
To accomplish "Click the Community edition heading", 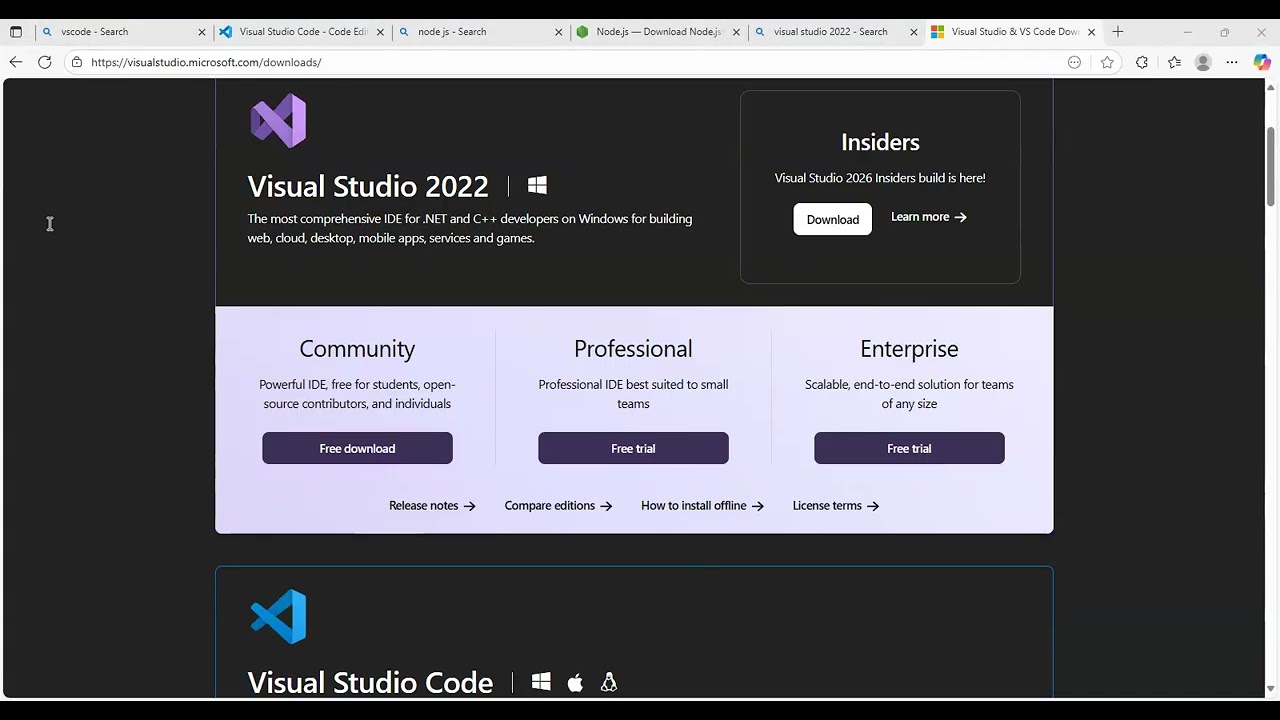I will pyautogui.click(x=357, y=349).
